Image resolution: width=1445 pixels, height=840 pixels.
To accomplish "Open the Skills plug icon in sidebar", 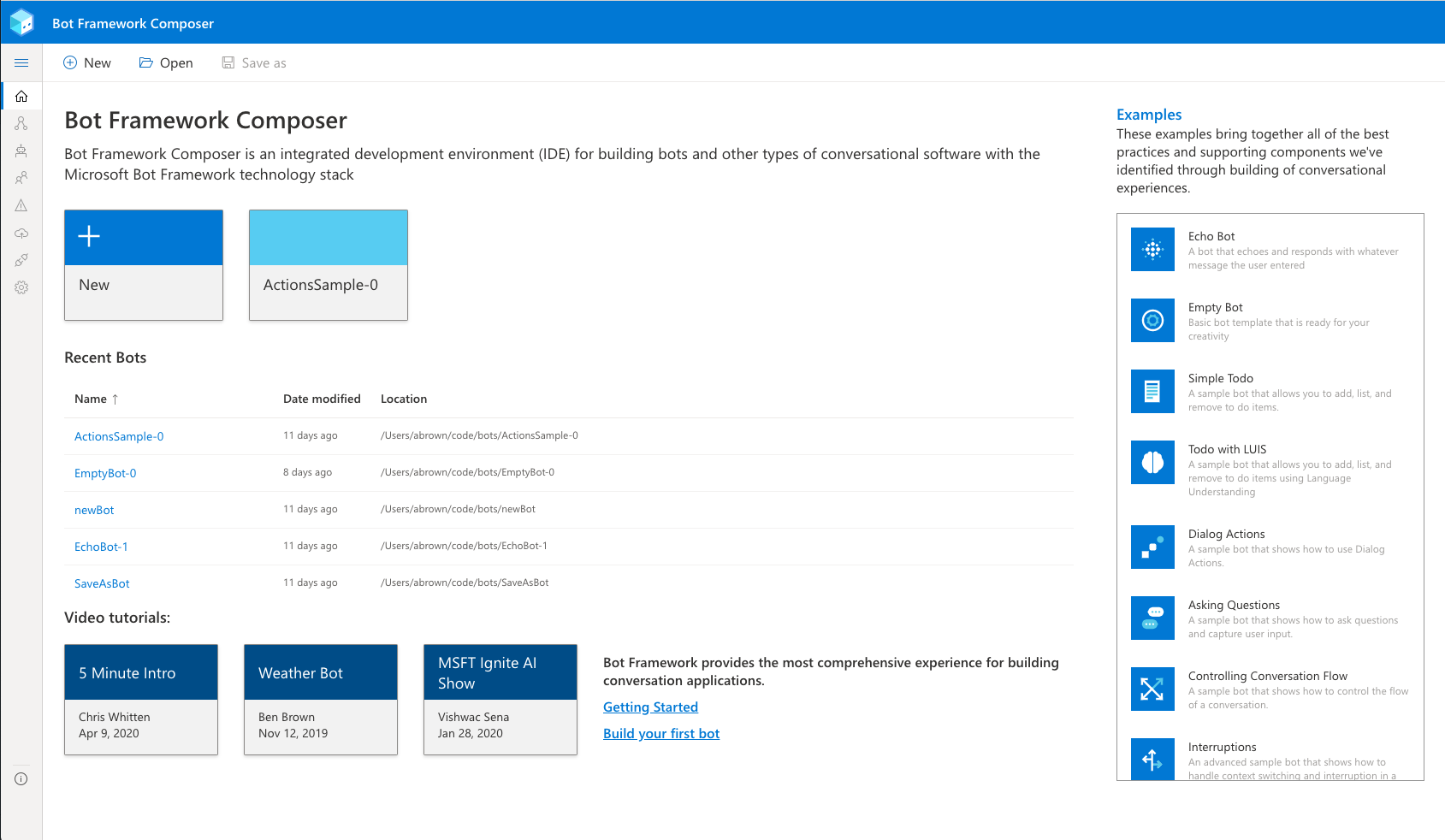I will [21, 260].
